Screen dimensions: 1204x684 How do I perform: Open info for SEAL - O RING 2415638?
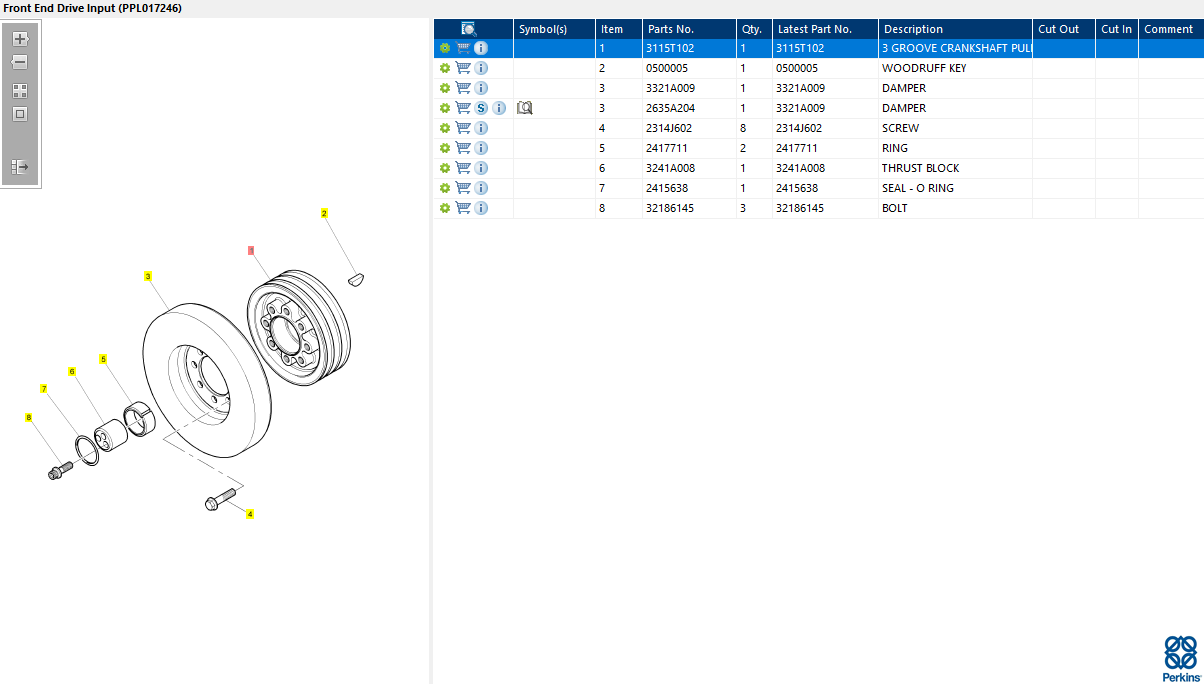tap(481, 188)
